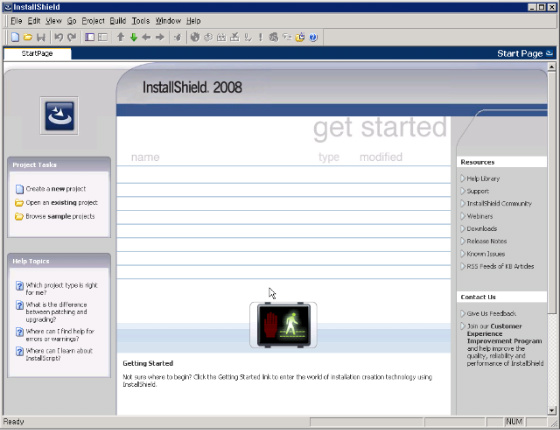Click the InstallShield logo on Start Page

point(59,116)
